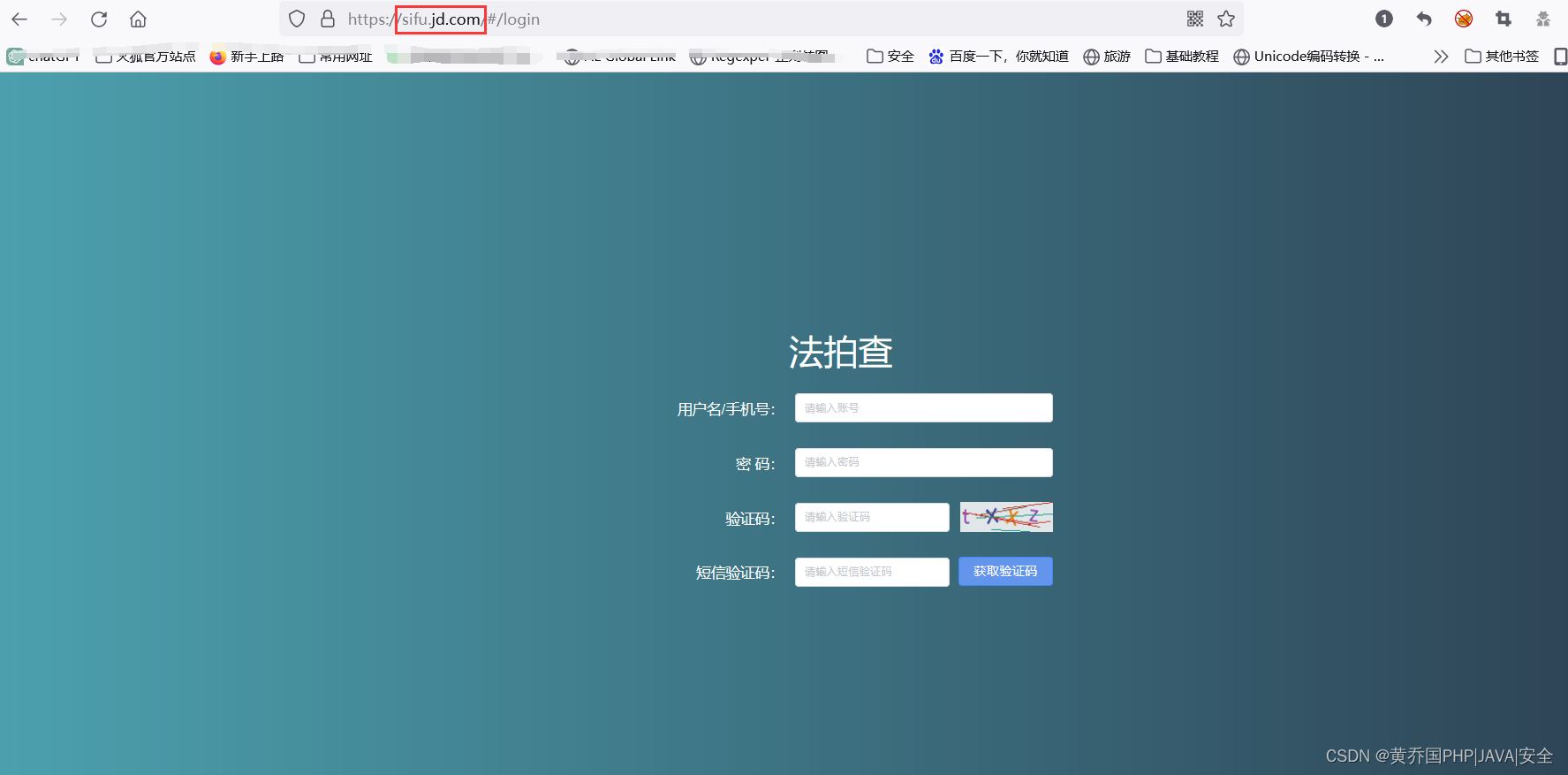Click the URL address field
The width and height of the screenshot is (1568, 775).
760,19
